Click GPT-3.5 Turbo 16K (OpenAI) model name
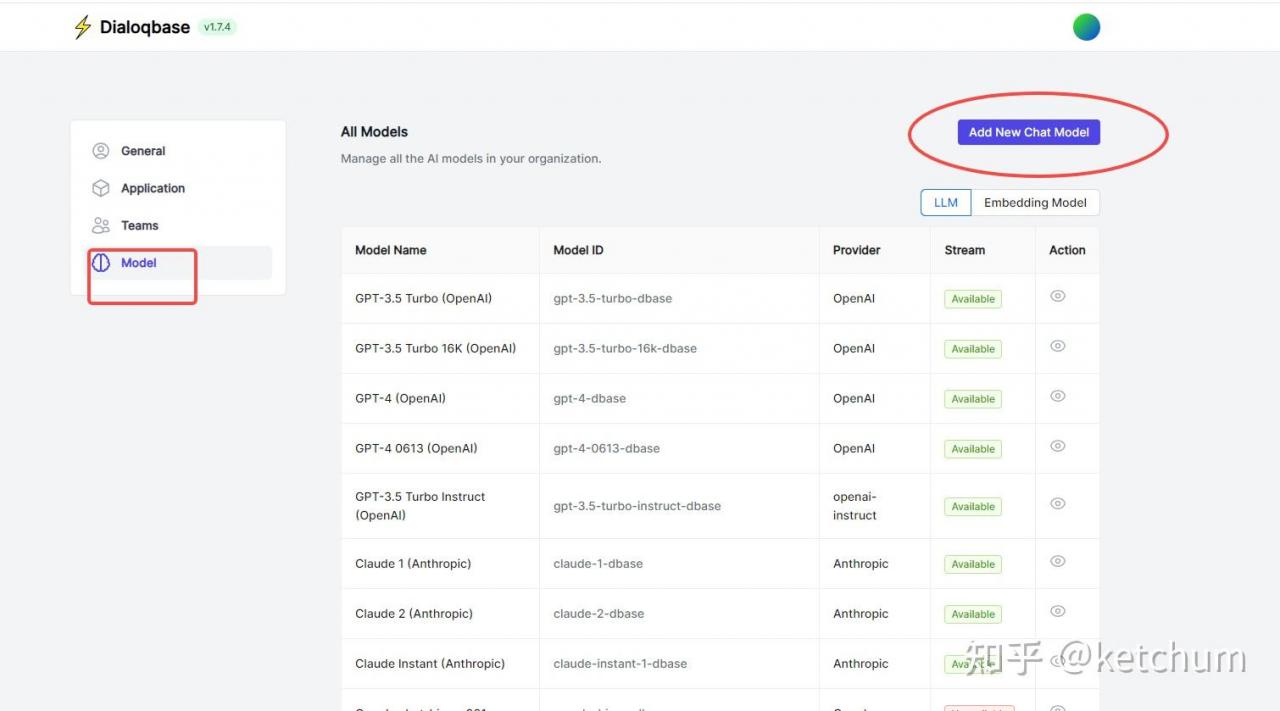The height and width of the screenshot is (711, 1280). coord(436,348)
